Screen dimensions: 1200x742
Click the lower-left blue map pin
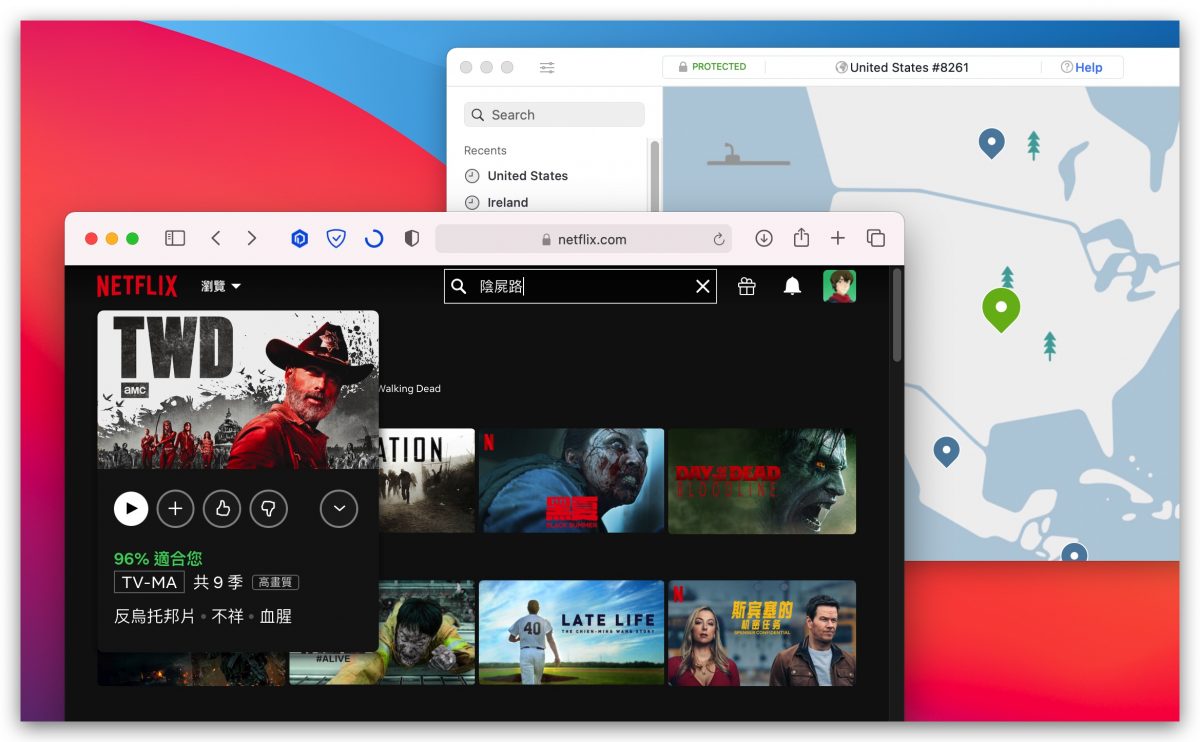click(x=946, y=452)
